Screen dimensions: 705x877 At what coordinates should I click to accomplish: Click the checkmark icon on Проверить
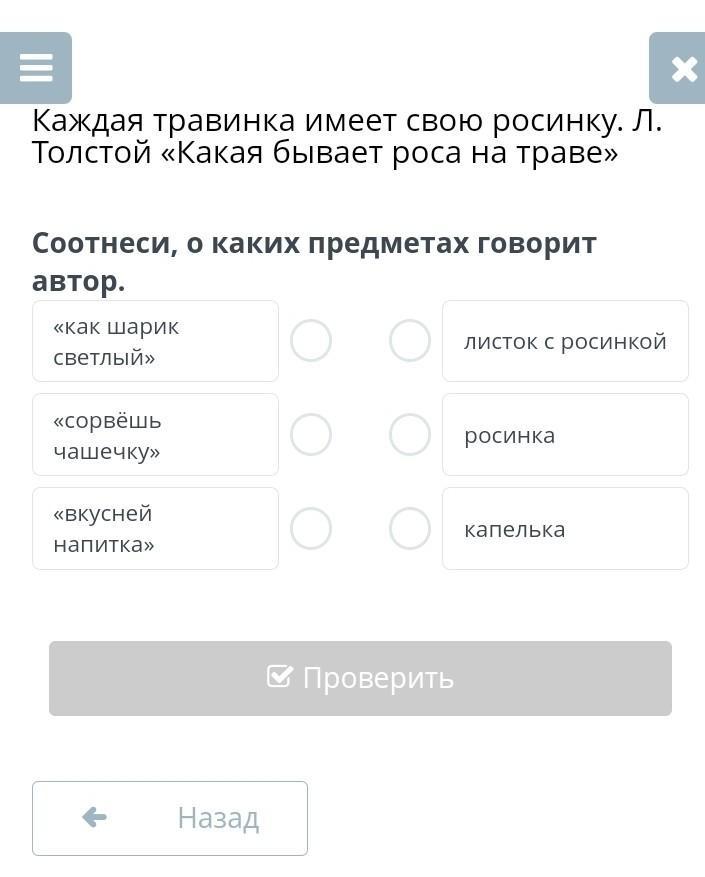(x=280, y=677)
